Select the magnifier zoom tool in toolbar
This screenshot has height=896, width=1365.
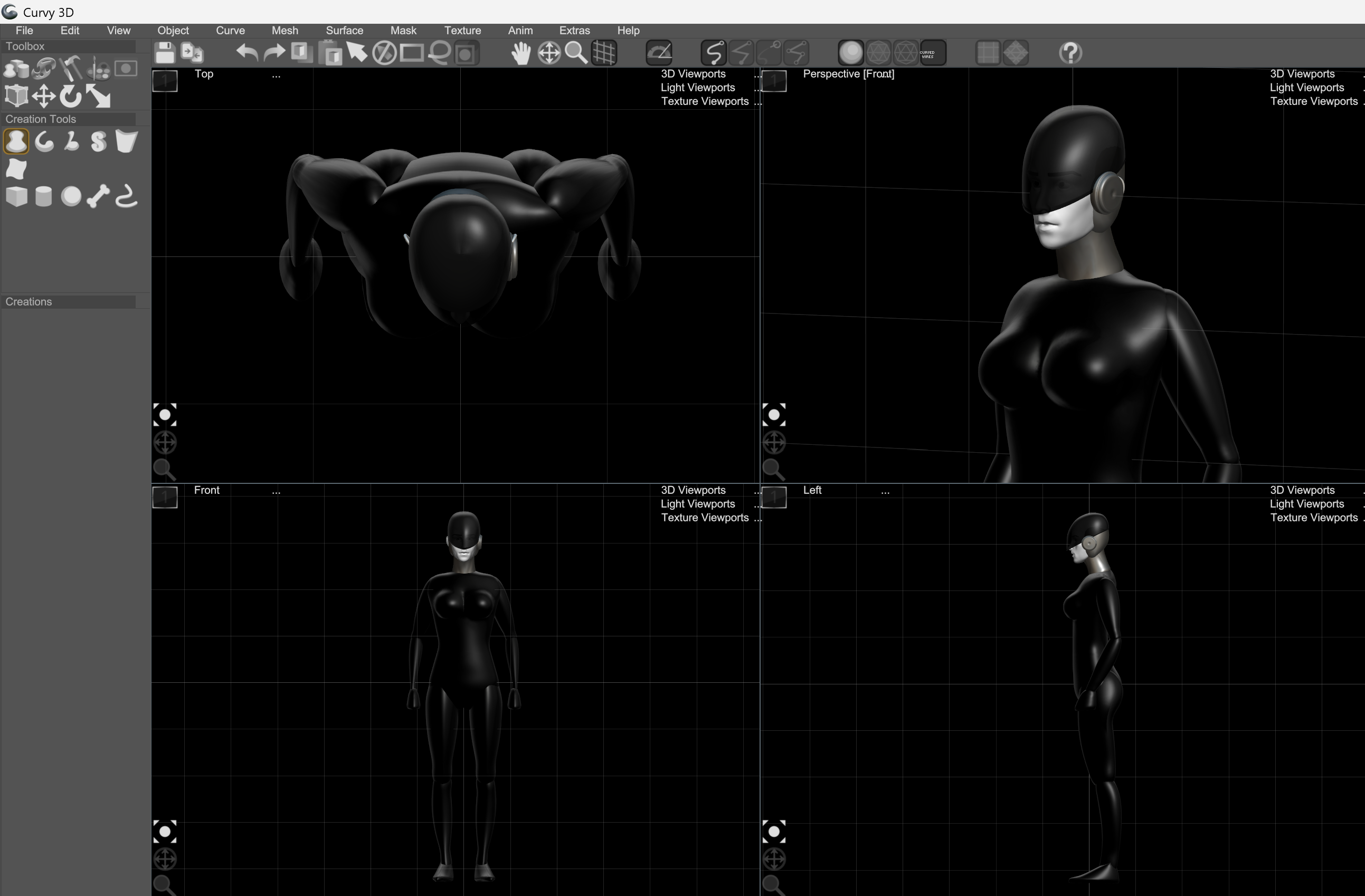point(576,53)
